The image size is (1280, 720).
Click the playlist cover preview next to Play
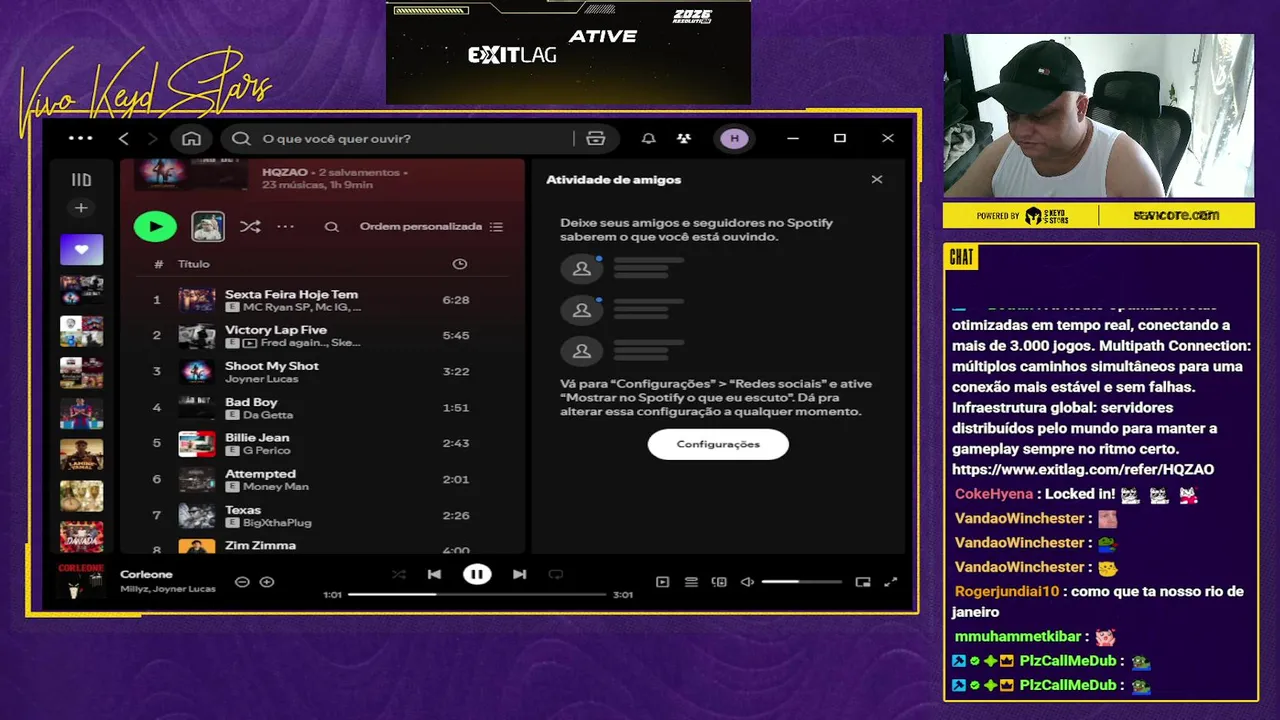208,226
